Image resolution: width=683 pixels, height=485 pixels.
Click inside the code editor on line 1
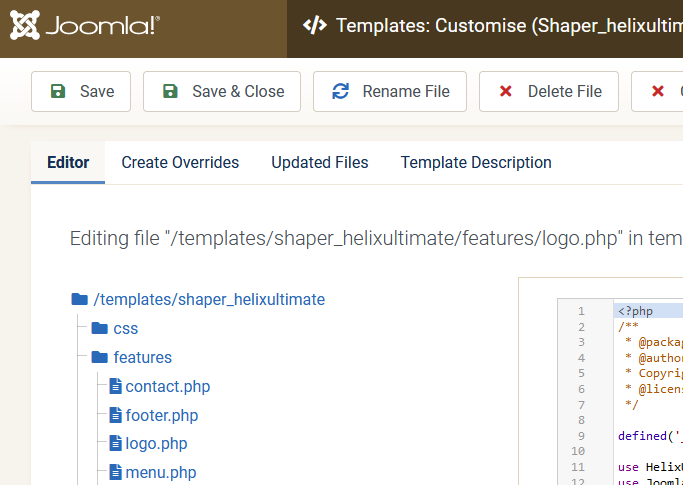point(650,311)
